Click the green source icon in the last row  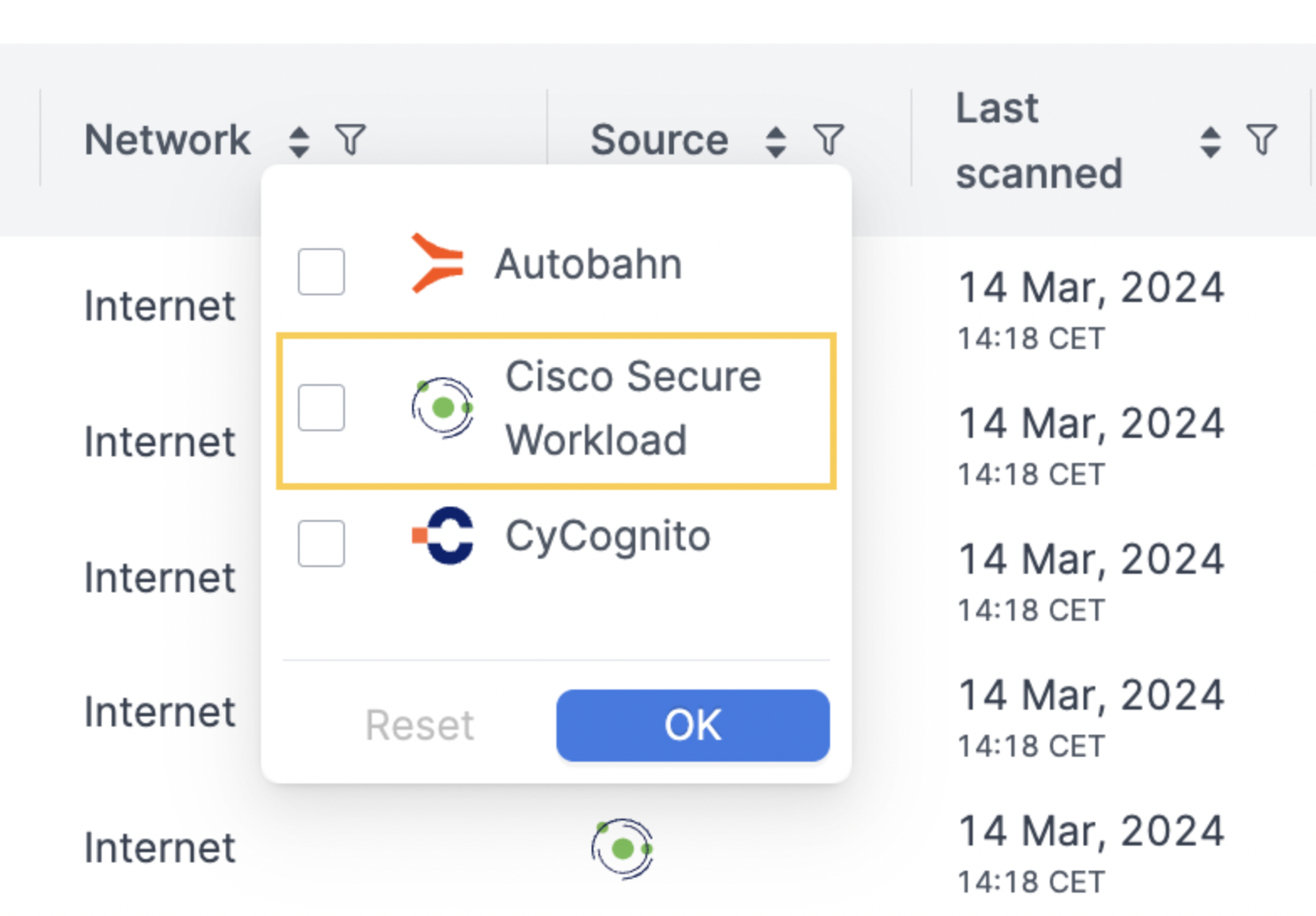pyautogui.click(x=622, y=849)
